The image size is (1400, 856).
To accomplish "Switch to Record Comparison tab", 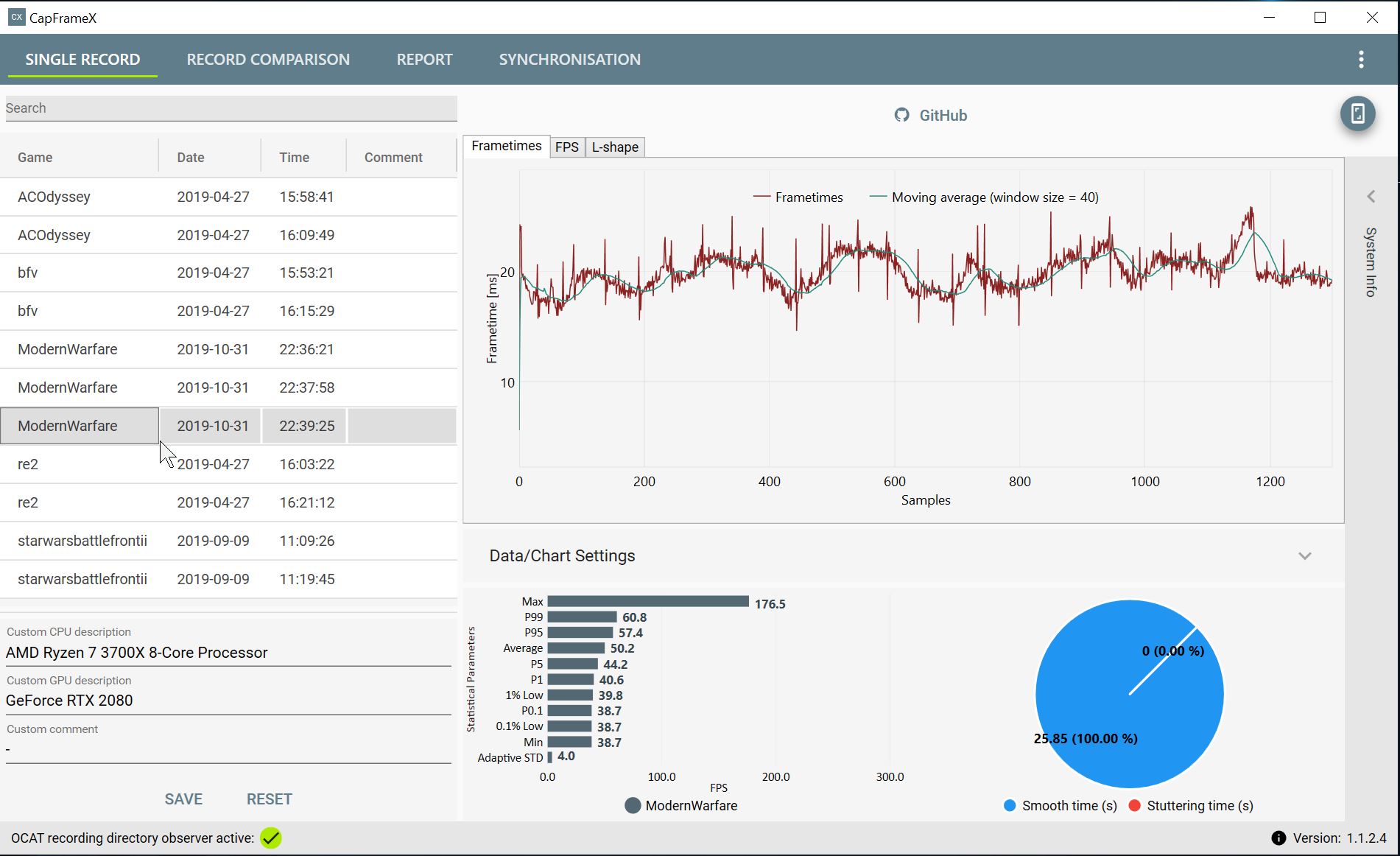I will coord(268,60).
